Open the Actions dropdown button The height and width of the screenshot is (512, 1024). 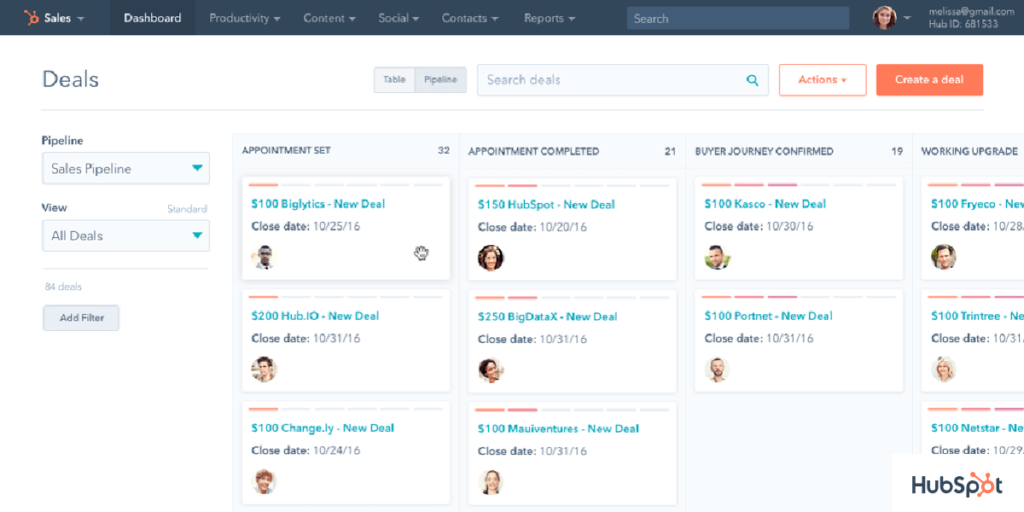click(822, 80)
